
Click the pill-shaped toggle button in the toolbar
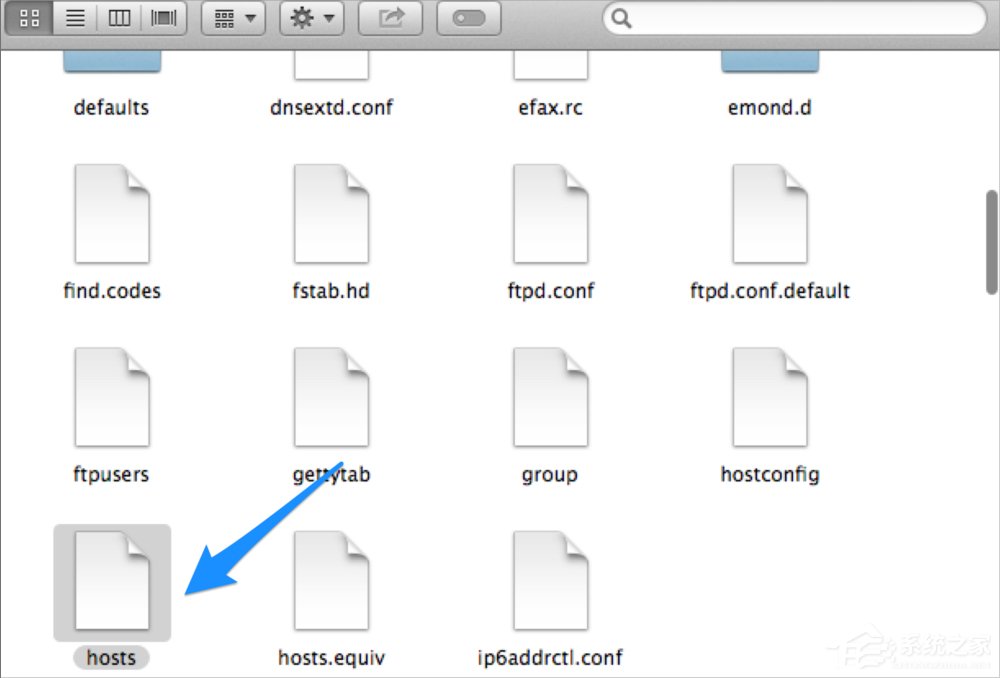pos(469,18)
